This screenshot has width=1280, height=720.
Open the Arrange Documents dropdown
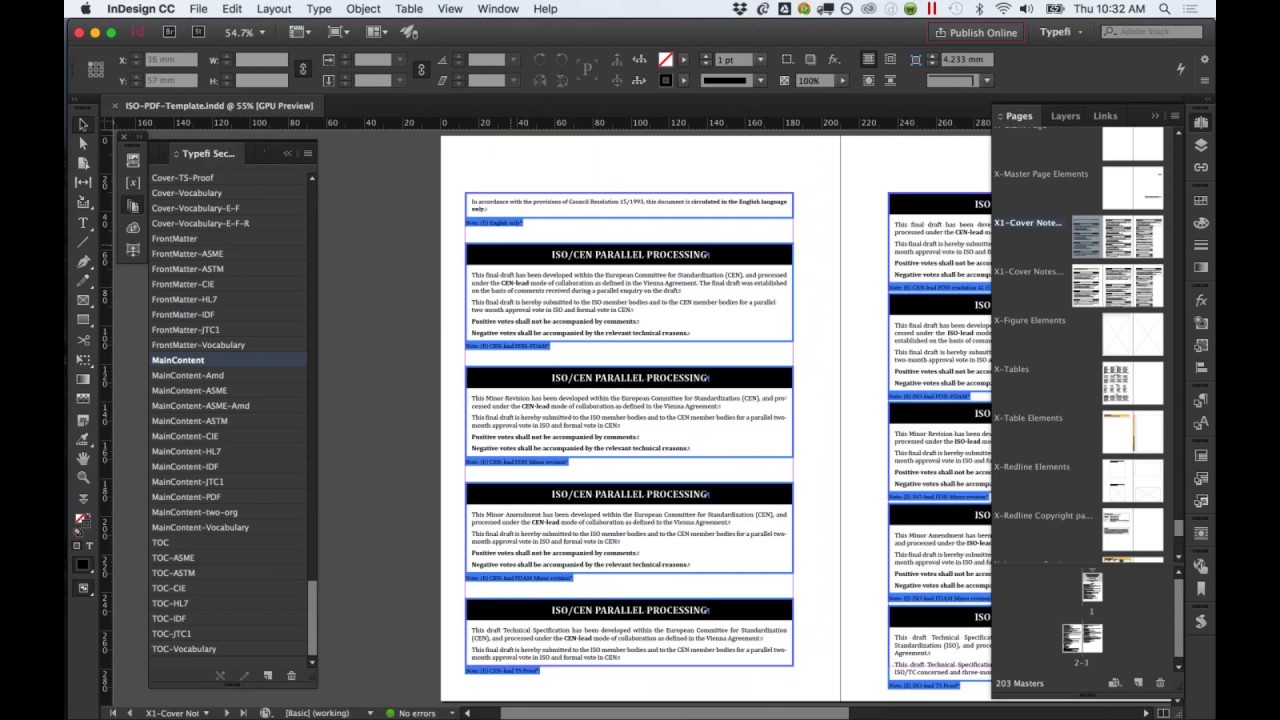(x=377, y=32)
